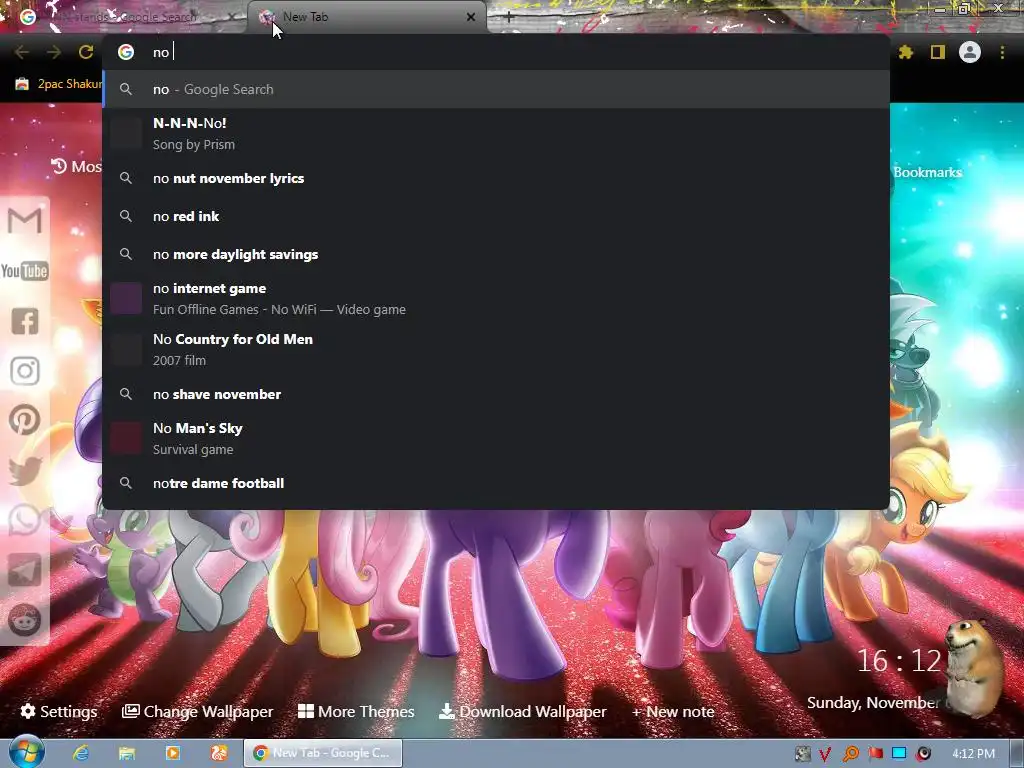
Task: Click the red V tray icon
Action: tap(825, 754)
